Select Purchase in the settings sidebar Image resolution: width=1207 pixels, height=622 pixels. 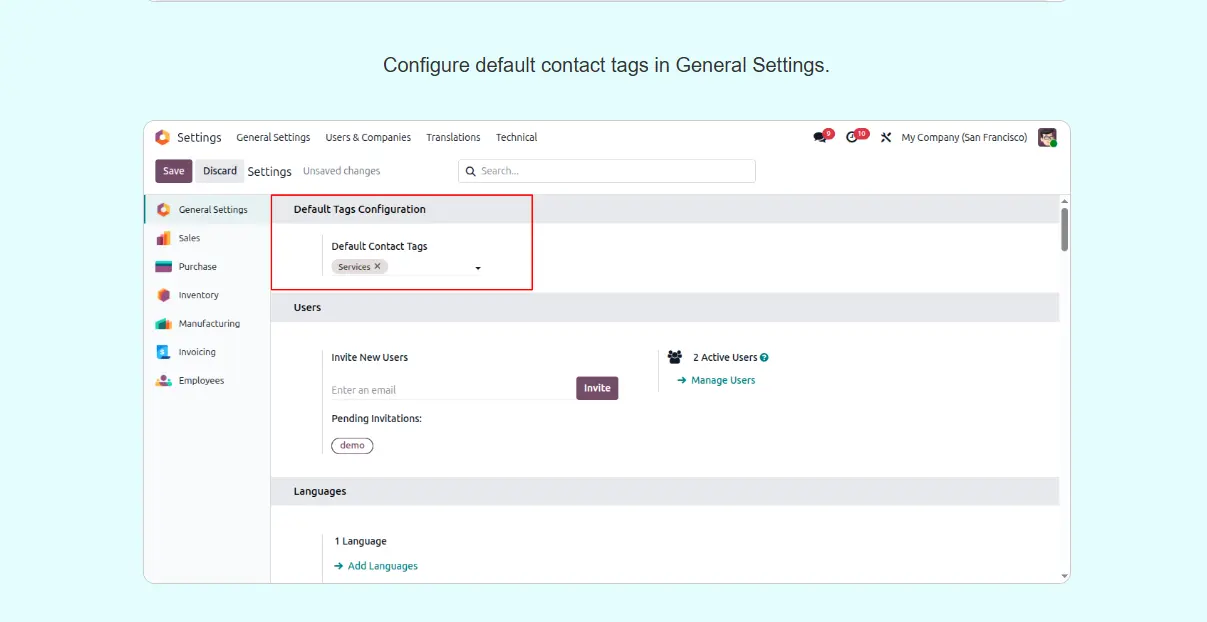pos(197,267)
